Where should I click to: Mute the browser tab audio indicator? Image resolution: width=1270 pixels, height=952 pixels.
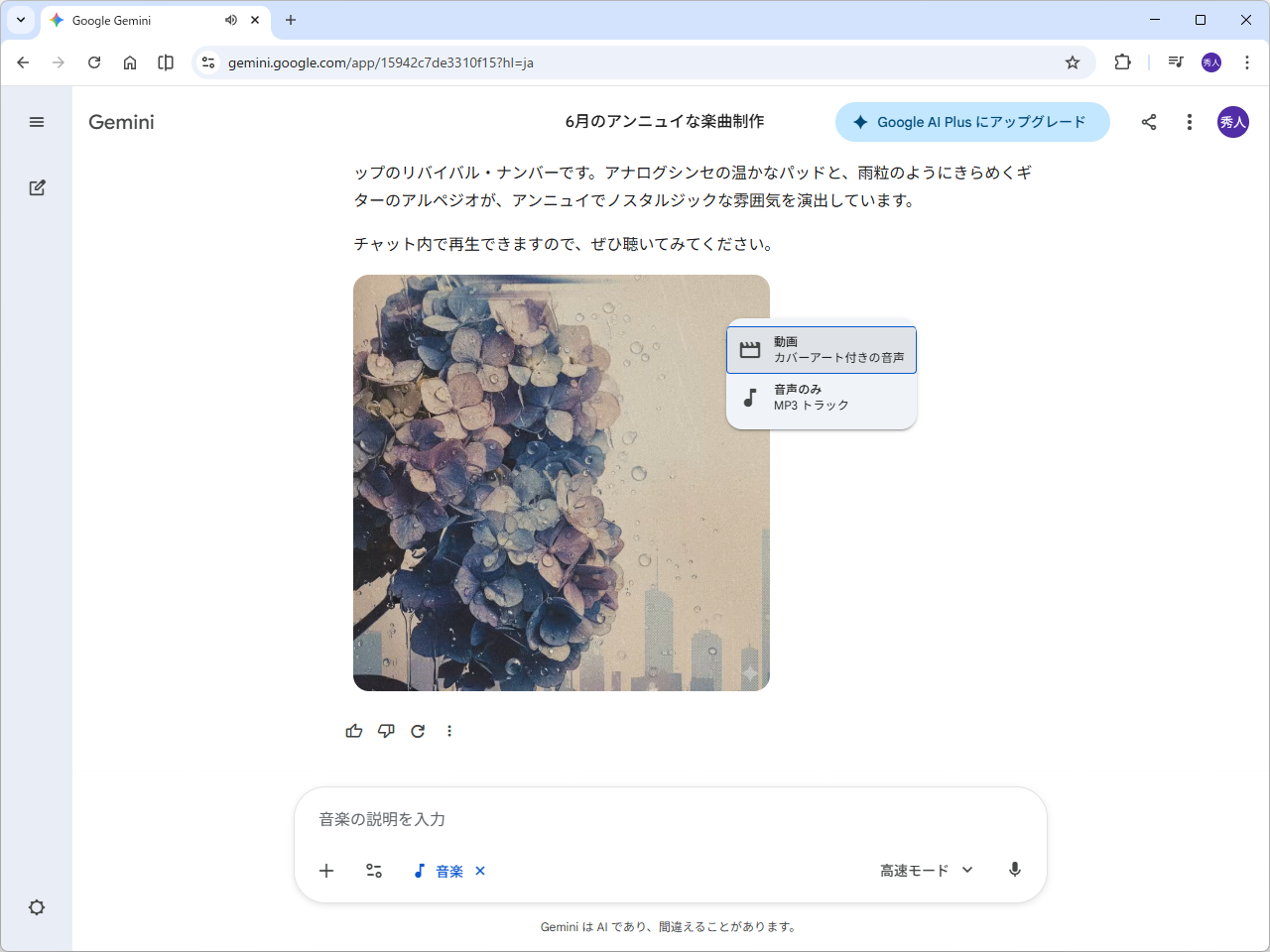(x=230, y=20)
